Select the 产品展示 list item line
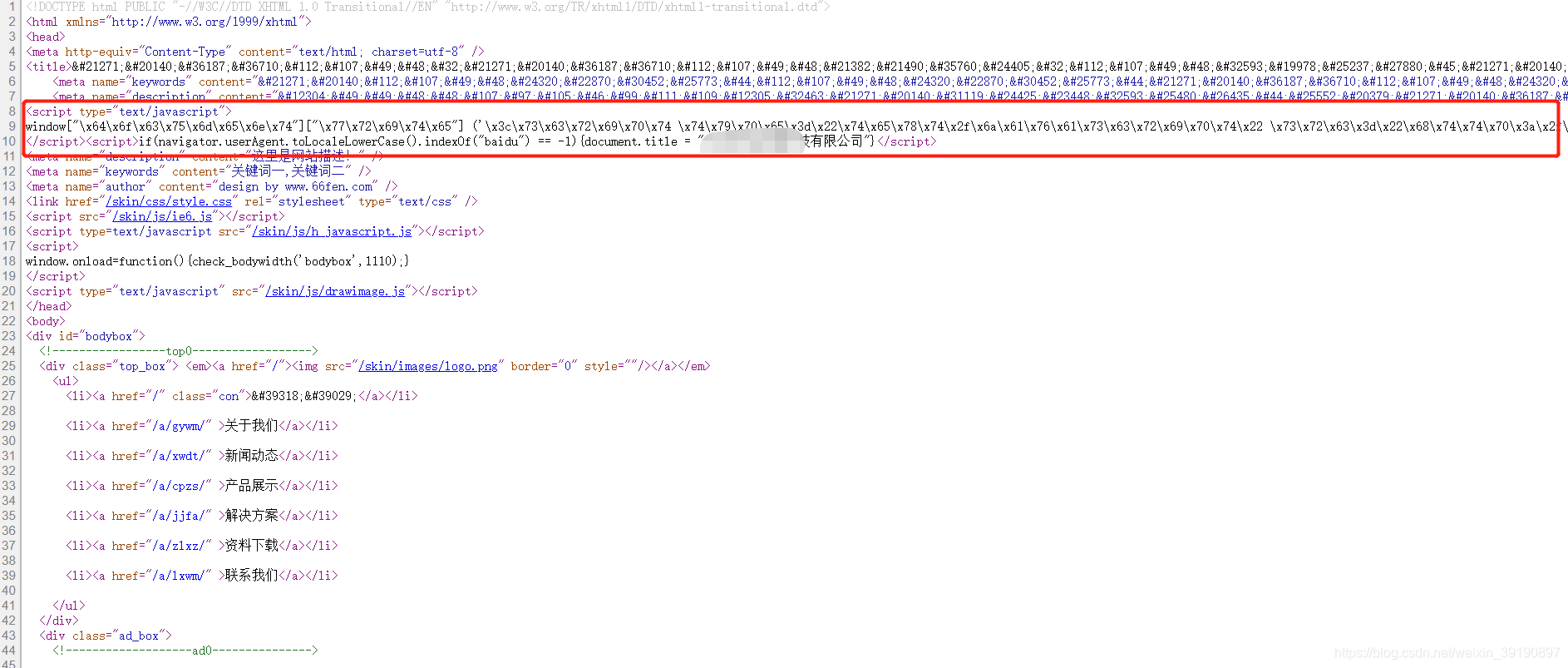 (x=202, y=486)
